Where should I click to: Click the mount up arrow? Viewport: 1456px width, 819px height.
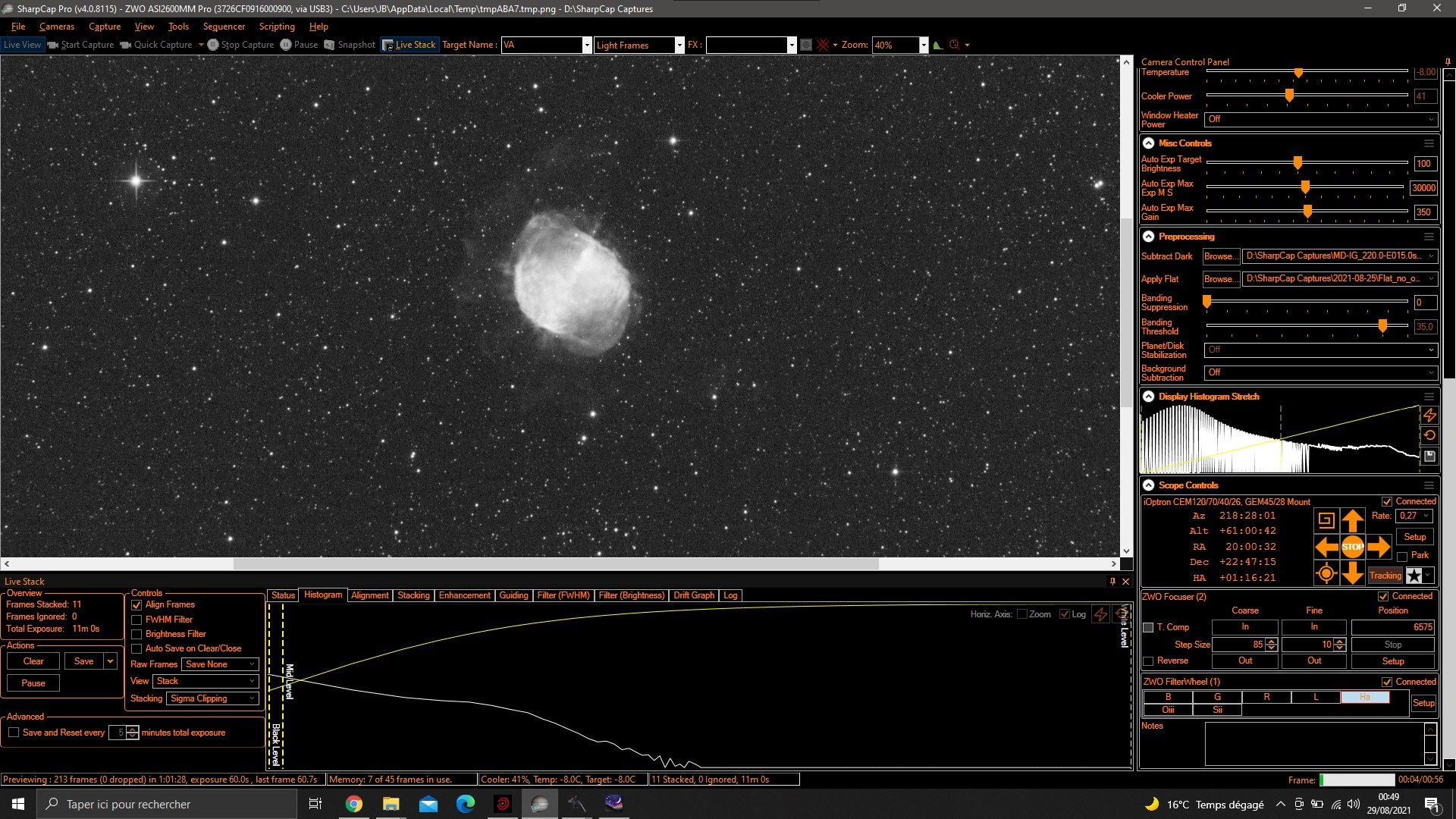(x=1352, y=520)
